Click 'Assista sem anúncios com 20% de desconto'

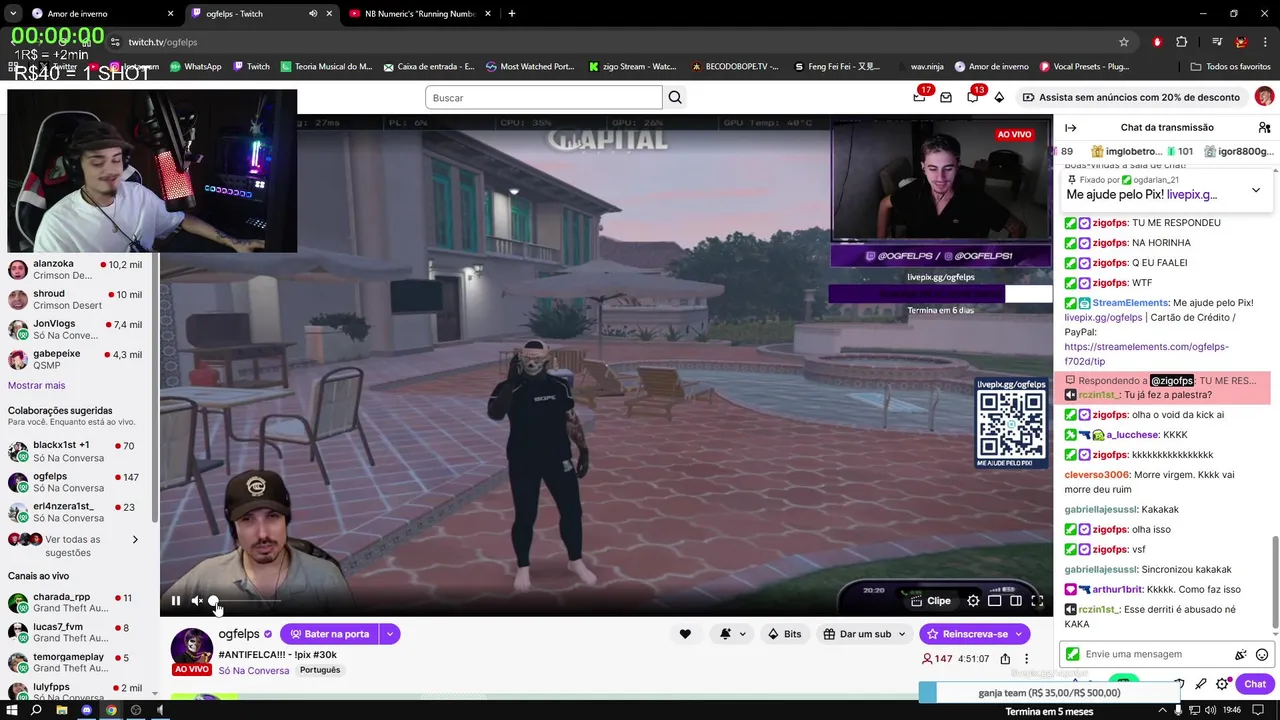click(1130, 97)
